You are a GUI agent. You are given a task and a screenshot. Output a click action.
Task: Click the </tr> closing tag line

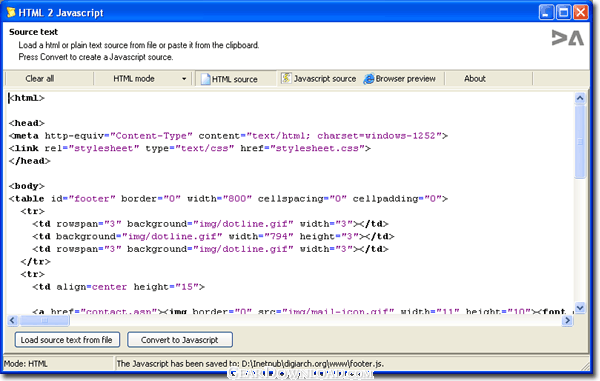pos(35,262)
